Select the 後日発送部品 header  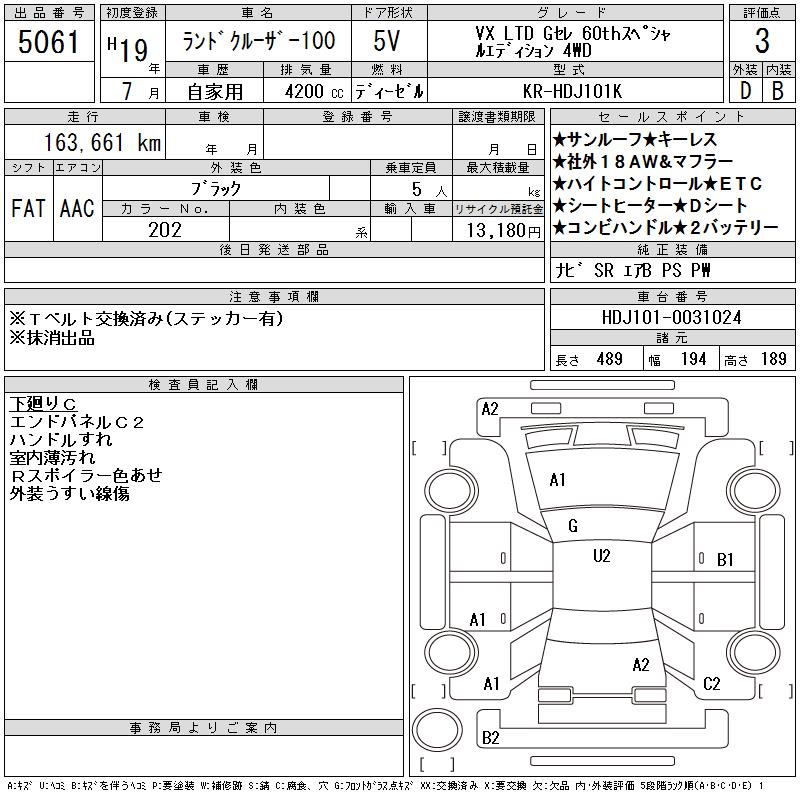tap(274, 249)
